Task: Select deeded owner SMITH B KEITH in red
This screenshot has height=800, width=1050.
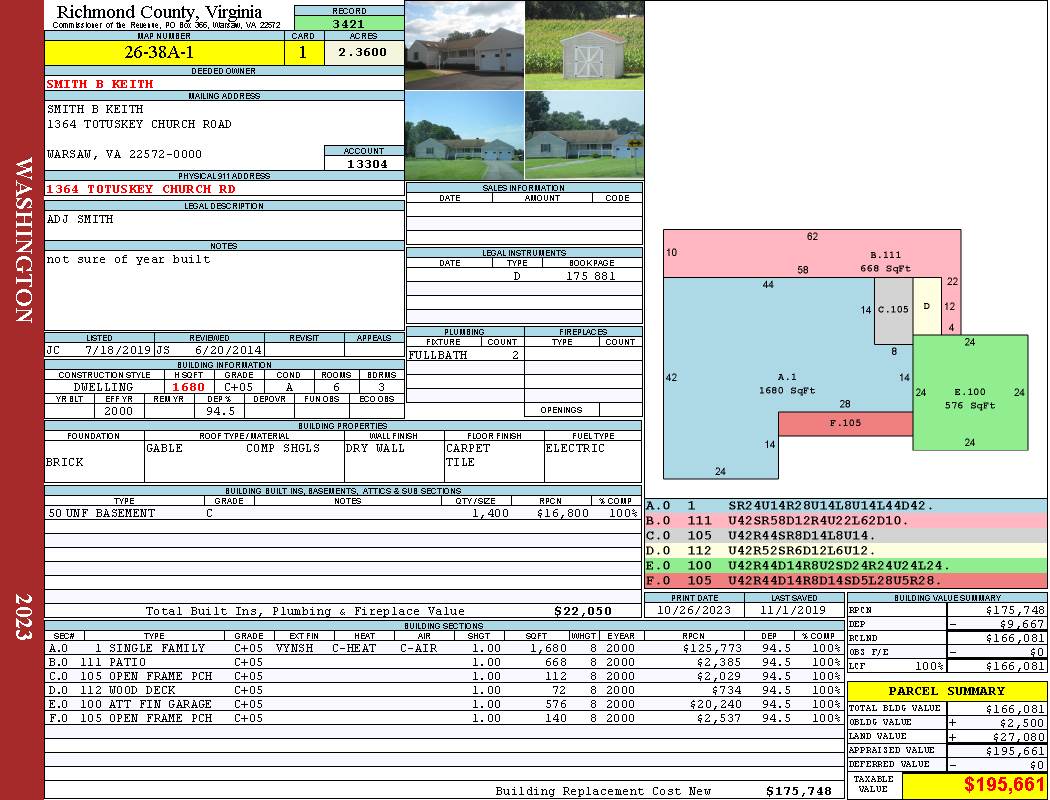Action: point(100,84)
